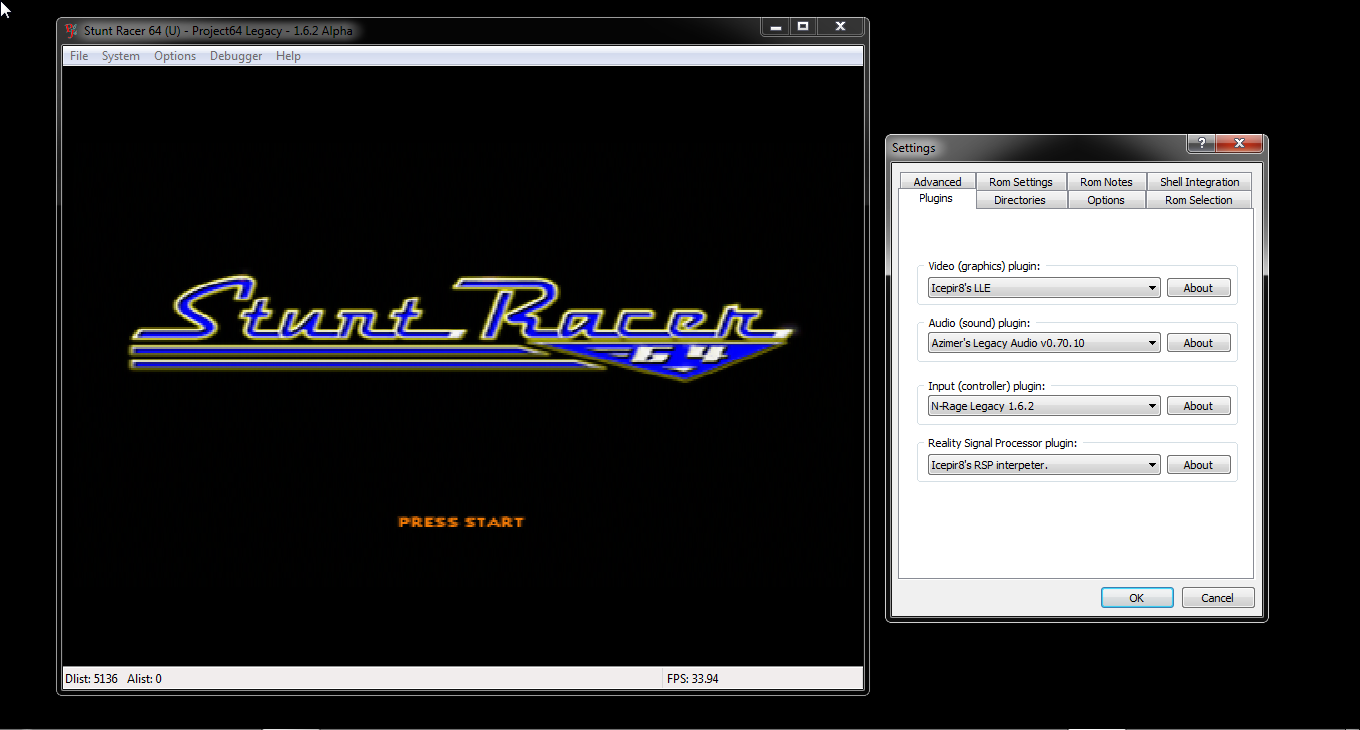Switch to the Directories tab

pyautogui.click(x=1020, y=200)
